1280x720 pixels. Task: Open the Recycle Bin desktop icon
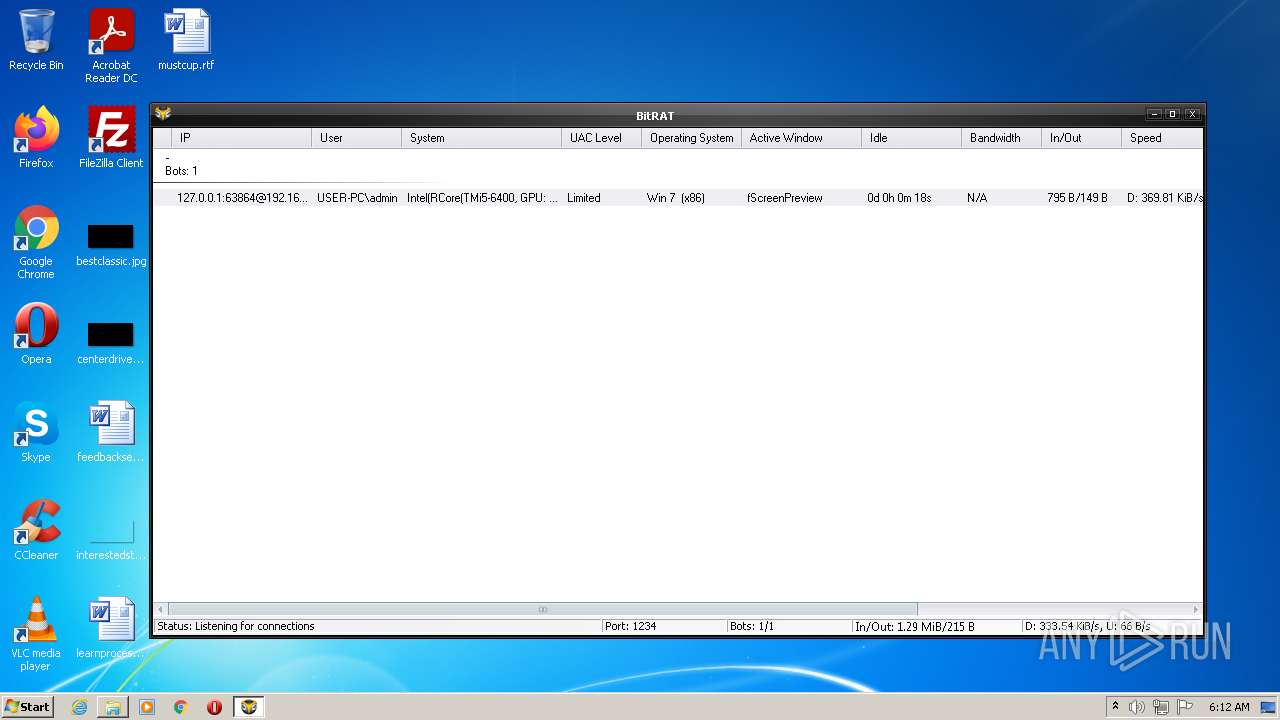click(x=36, y=41)
